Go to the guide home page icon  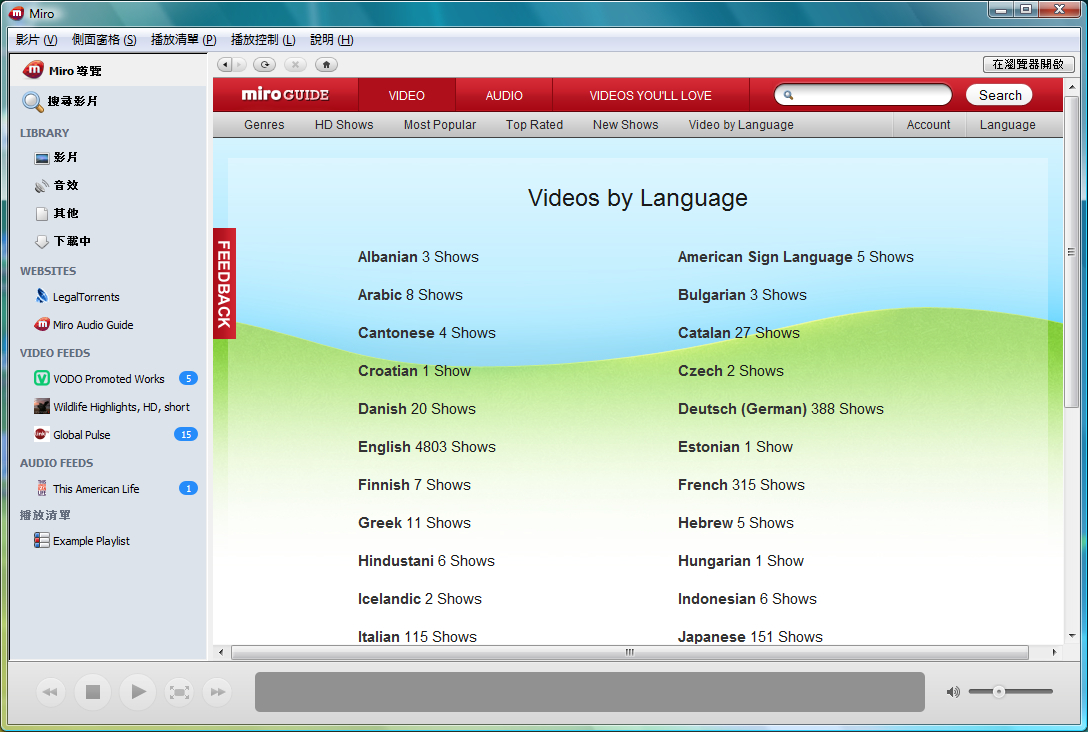point(326,65)
